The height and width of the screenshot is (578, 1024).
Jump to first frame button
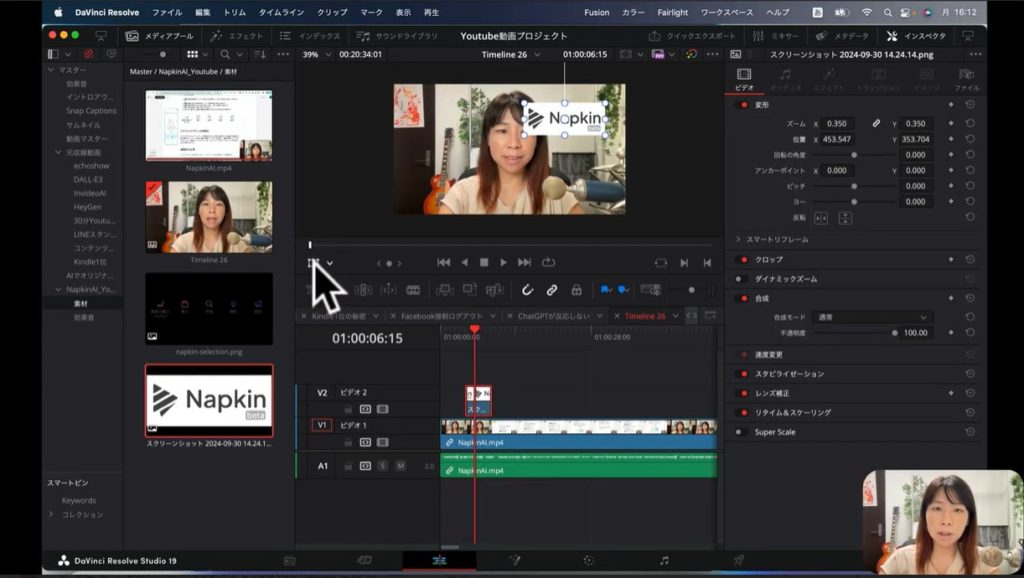pos(443,263)
